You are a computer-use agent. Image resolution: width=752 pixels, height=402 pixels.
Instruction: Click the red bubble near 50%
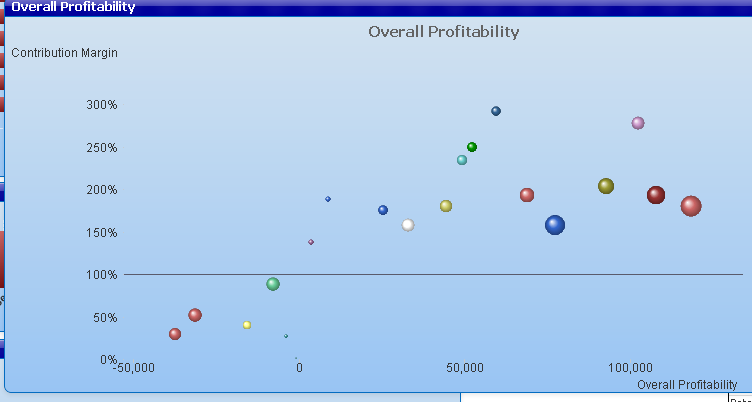(x=195, y=315)
